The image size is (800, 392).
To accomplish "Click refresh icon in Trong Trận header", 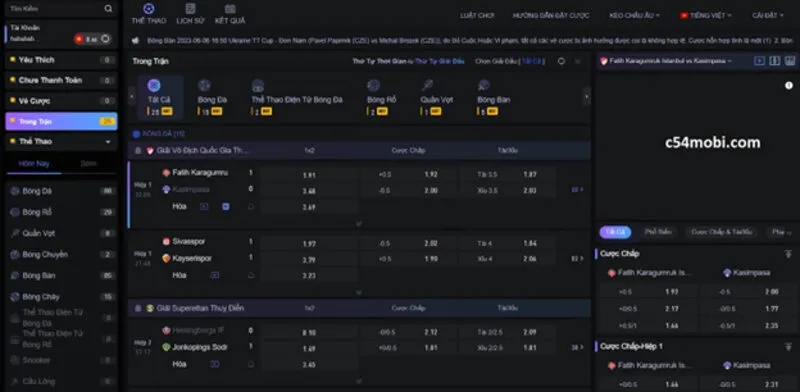I will click(x=561, y=61).
